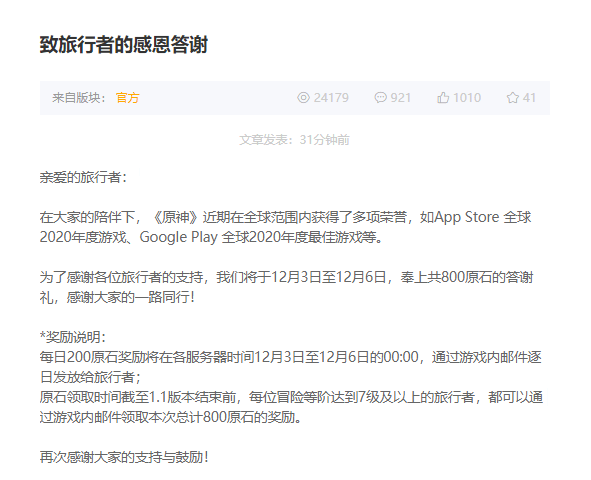
Task: Click the closing line 再次感谢大家的支持与鼓励！
Action: pyautogui.click(x=124, y=457)
